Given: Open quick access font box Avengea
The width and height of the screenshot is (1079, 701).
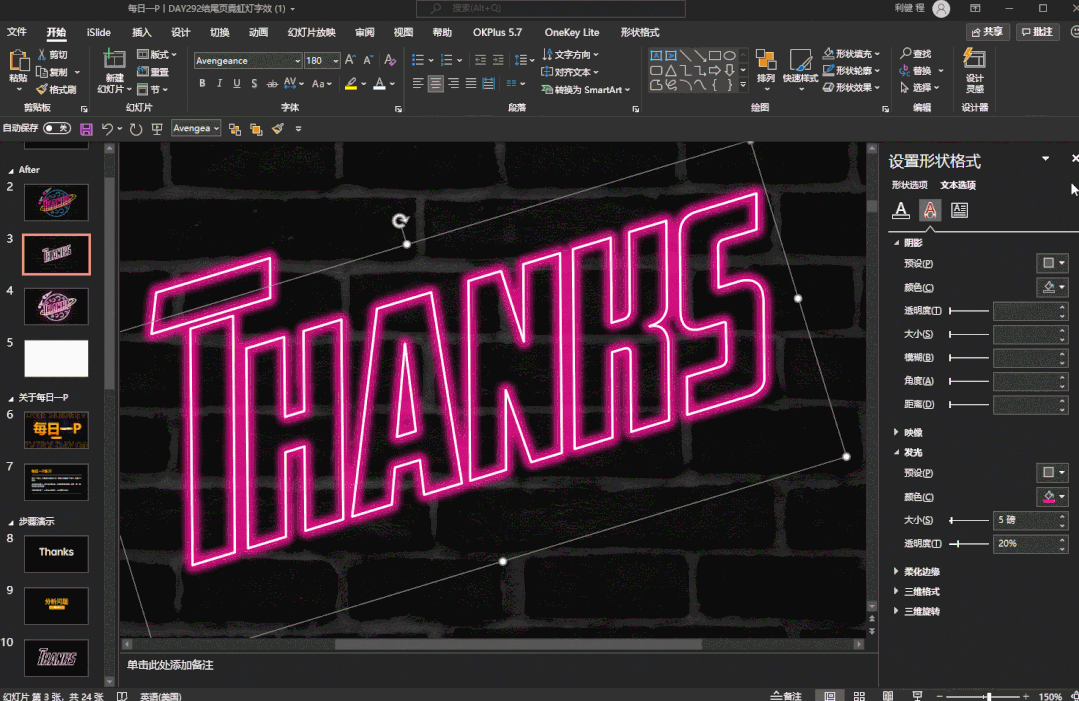Looking at the screenshot, I should pos(196,129).
